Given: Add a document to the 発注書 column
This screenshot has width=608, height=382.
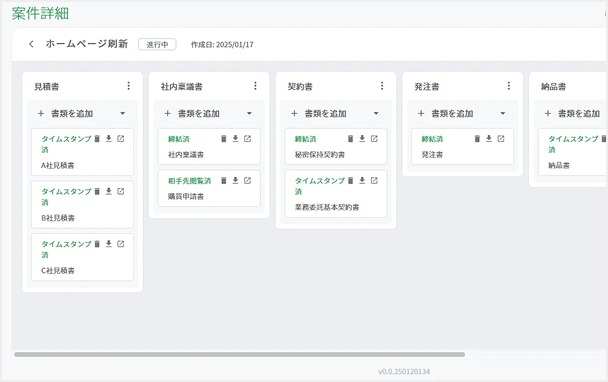Looking at the screenshot, I should pyautogui.click(x=446, y=113).
